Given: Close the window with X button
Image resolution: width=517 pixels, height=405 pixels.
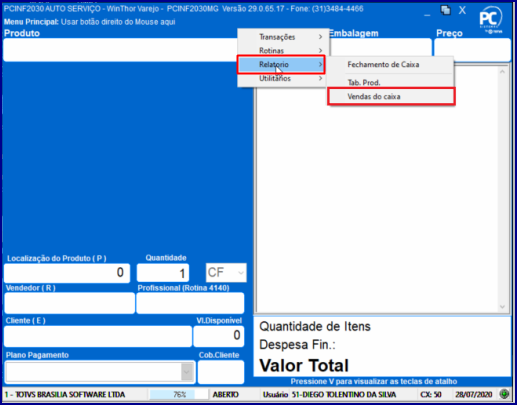Looking at the screenshot, I should (x=462, y=10).
